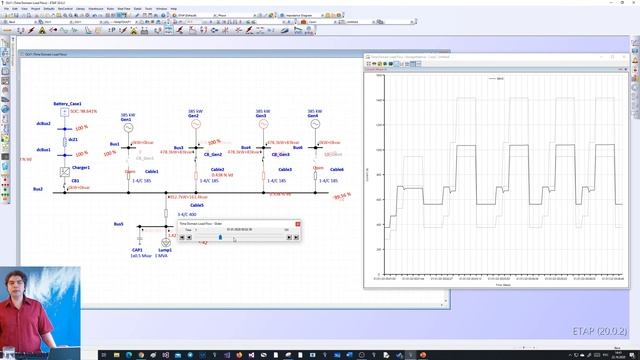640x360 pixels.
Task: Click the blue double-arrow mode toolbar icon
Action: [214, 30]
